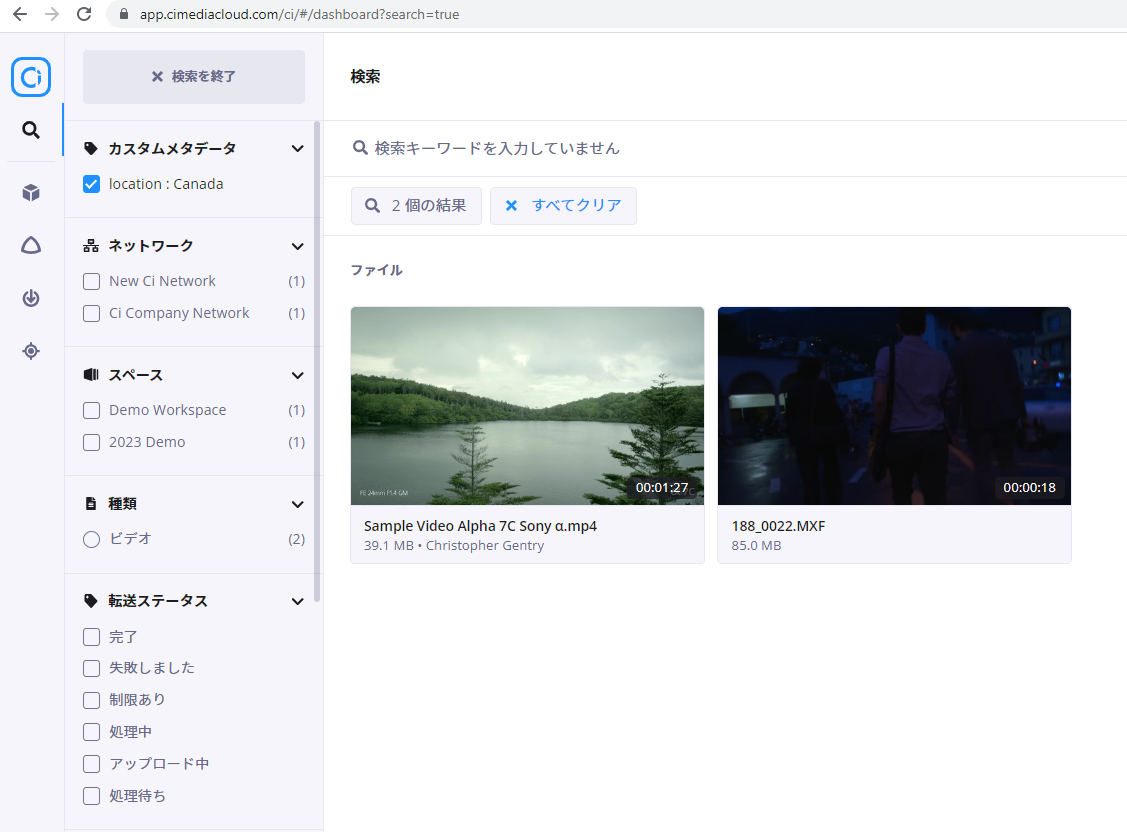Go forward in browser history

[x=52, y=14]
